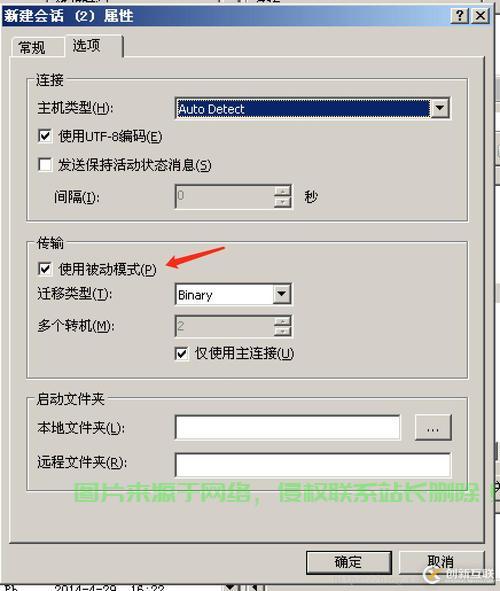Screen dimensions: 500x591
Task: Click the 间隔 seconds input field
Action: click(x=225, y=196)
